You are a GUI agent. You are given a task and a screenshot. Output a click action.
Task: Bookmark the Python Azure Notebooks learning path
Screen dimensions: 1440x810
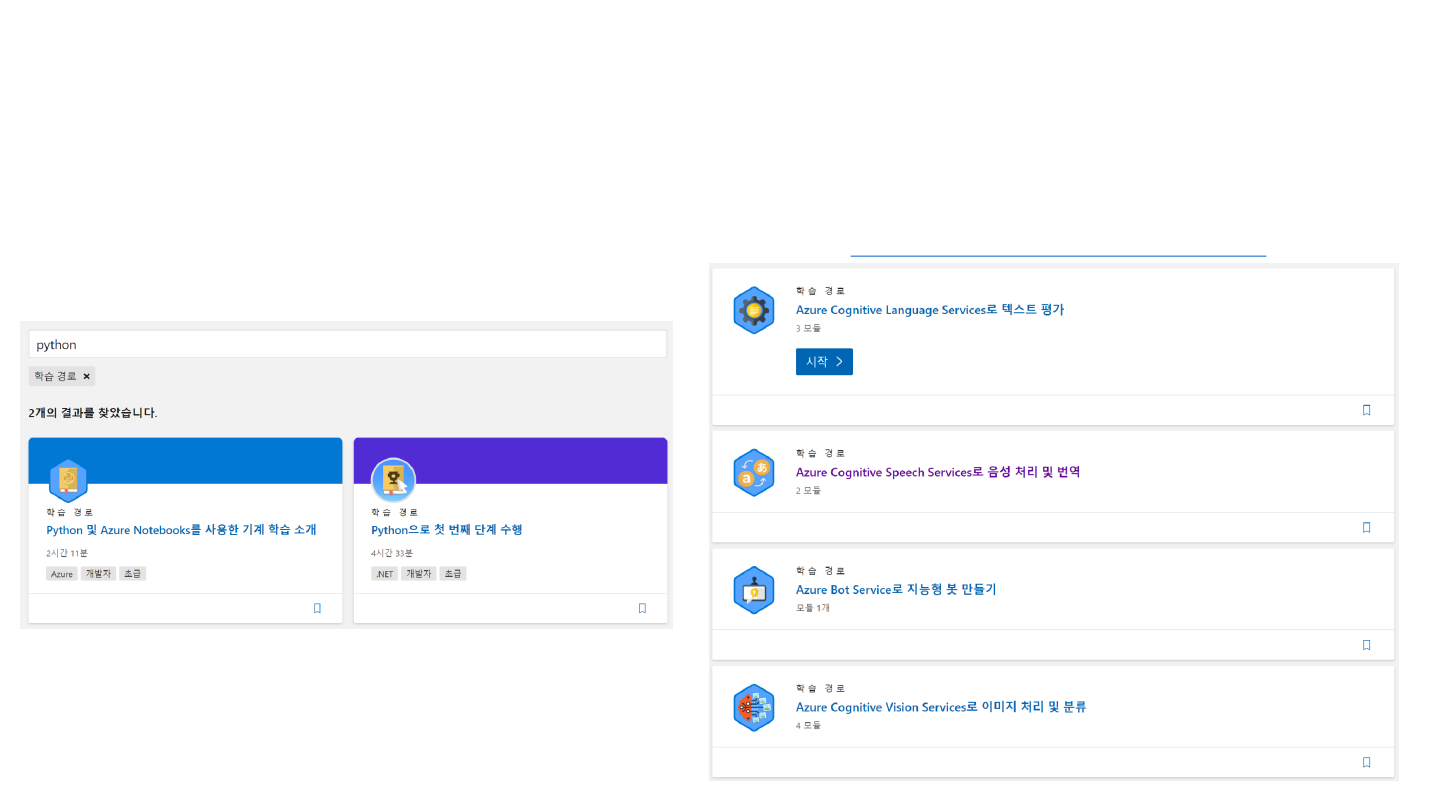click(x=317, y=608)
